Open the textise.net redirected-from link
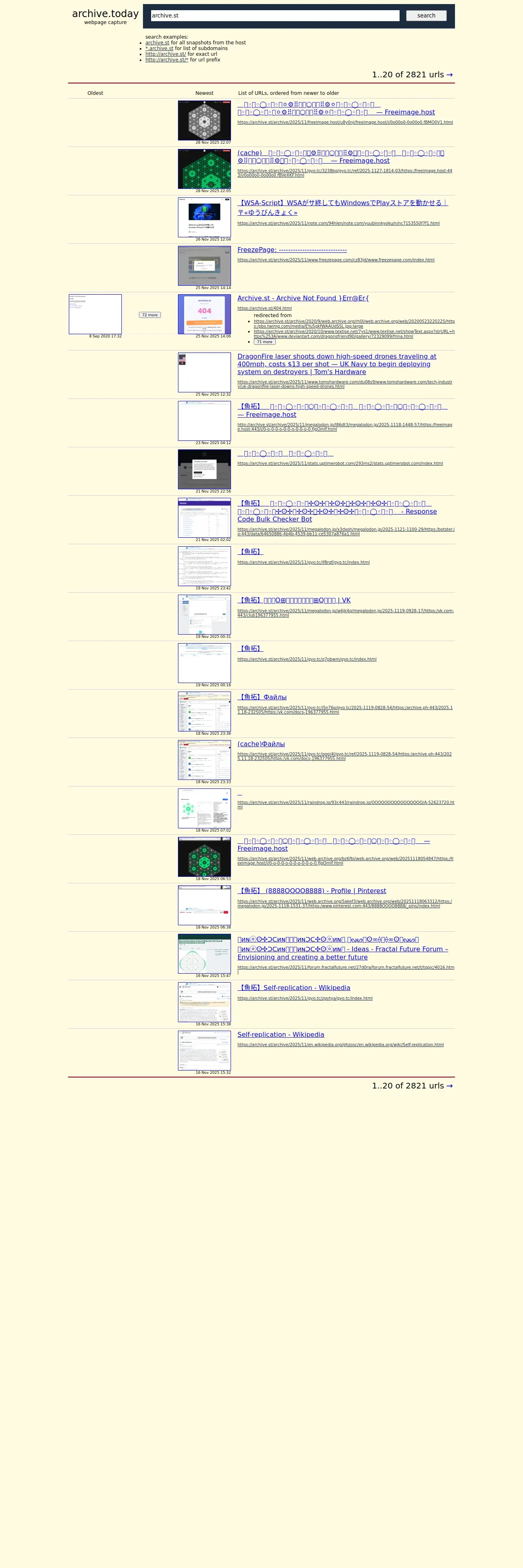 354,334
